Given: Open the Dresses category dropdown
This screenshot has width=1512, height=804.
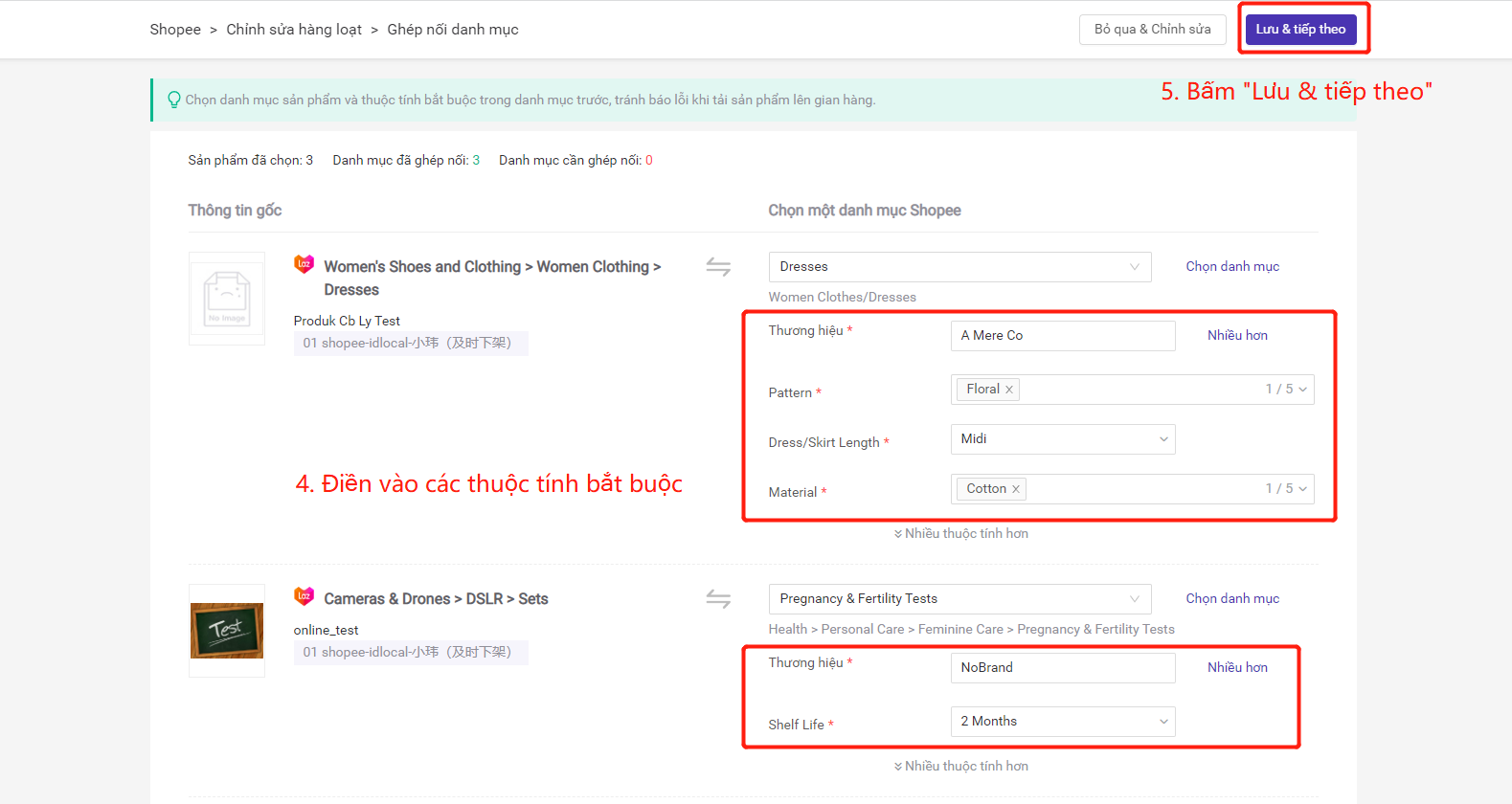Looking at the screenshot, I should [959, 267].
